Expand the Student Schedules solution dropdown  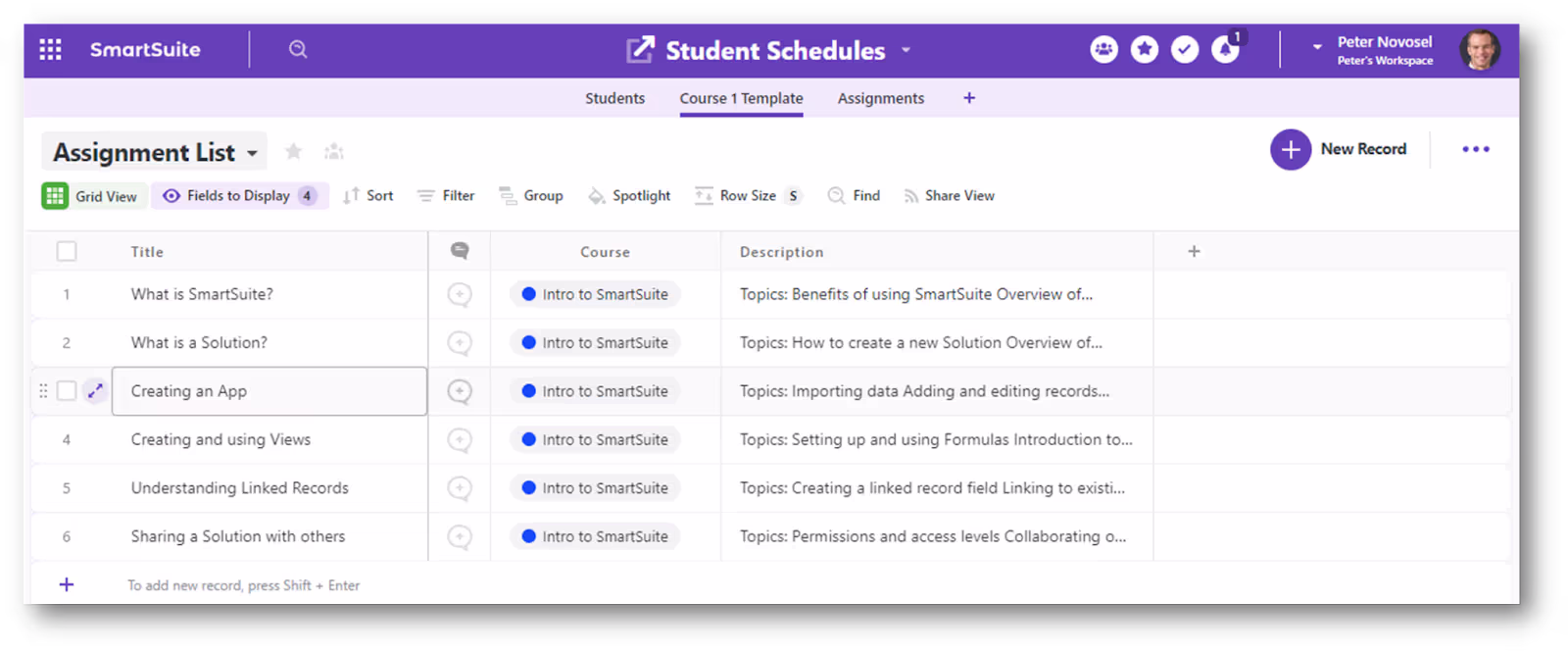pyautogui.click(x=906, y=50)
